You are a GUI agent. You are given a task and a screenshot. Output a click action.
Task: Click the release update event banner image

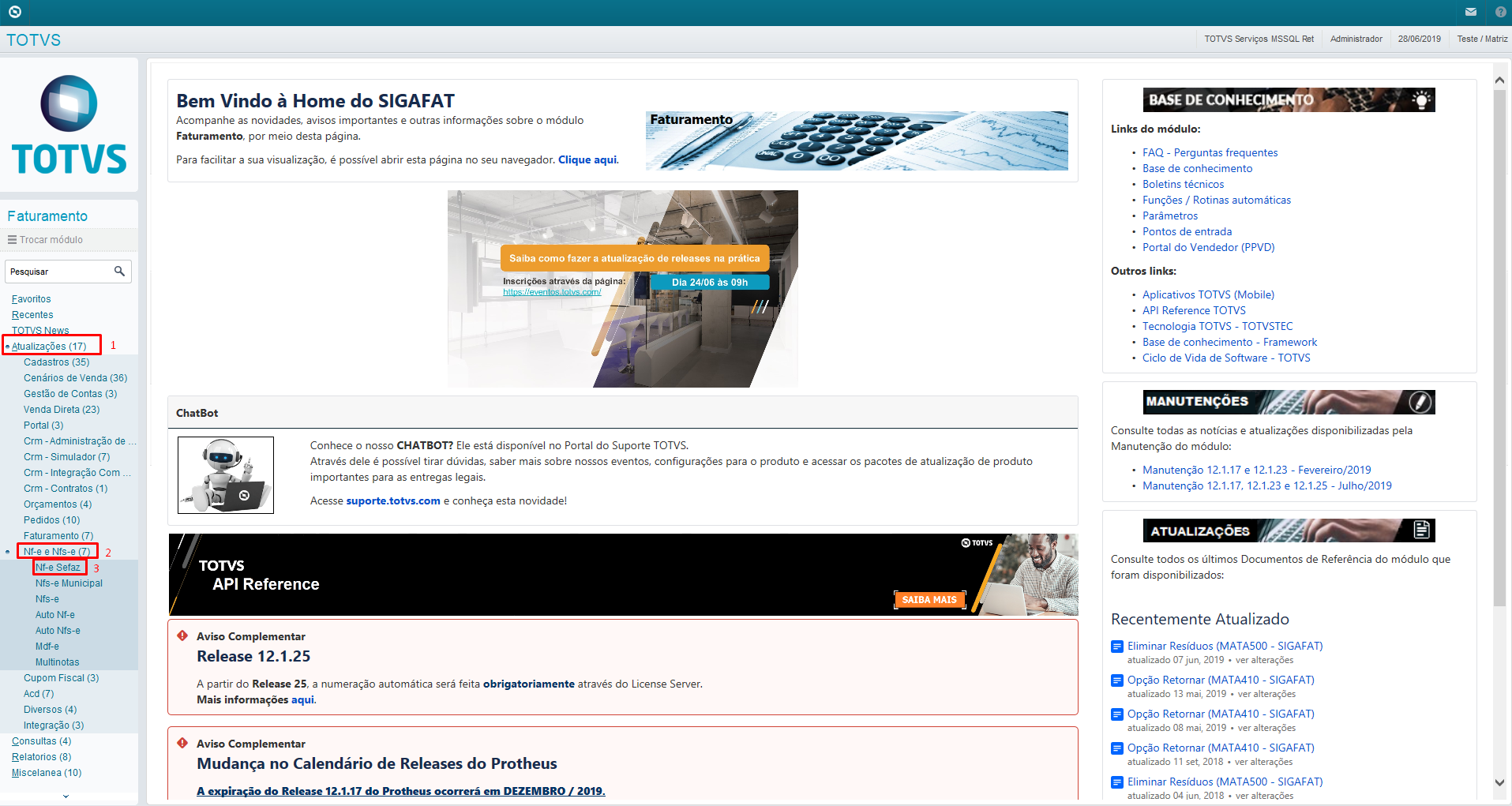(x=623, y=289)
